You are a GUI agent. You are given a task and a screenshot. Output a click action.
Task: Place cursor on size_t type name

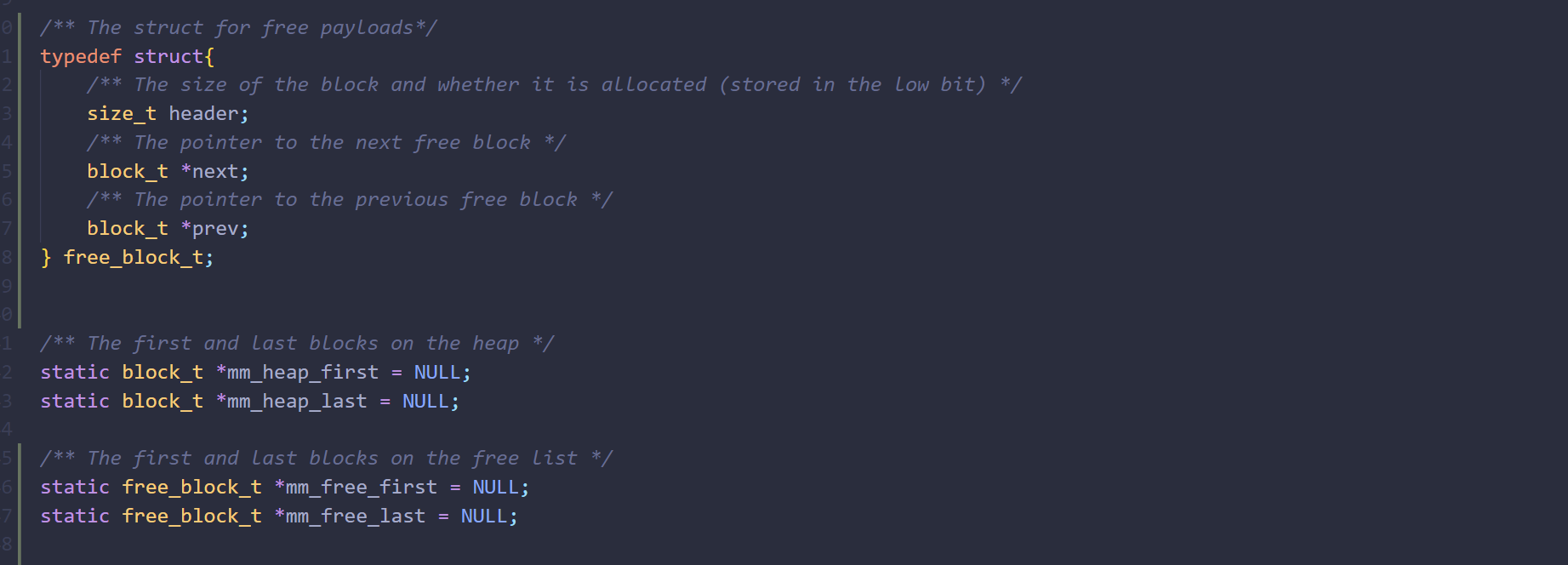pyautogui.click(x=122, y=114)
